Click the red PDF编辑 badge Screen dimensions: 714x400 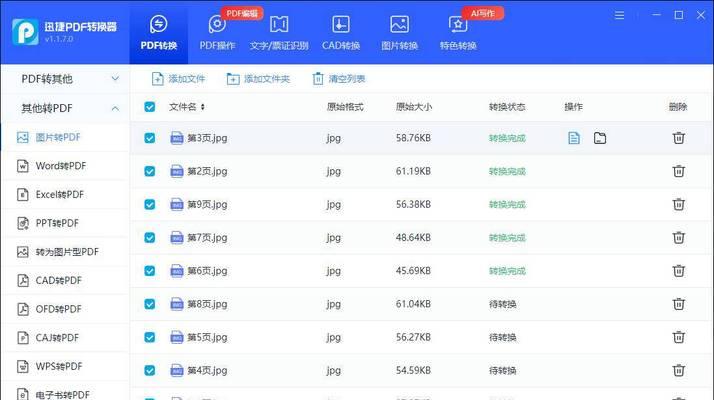[x=242, y=13]
